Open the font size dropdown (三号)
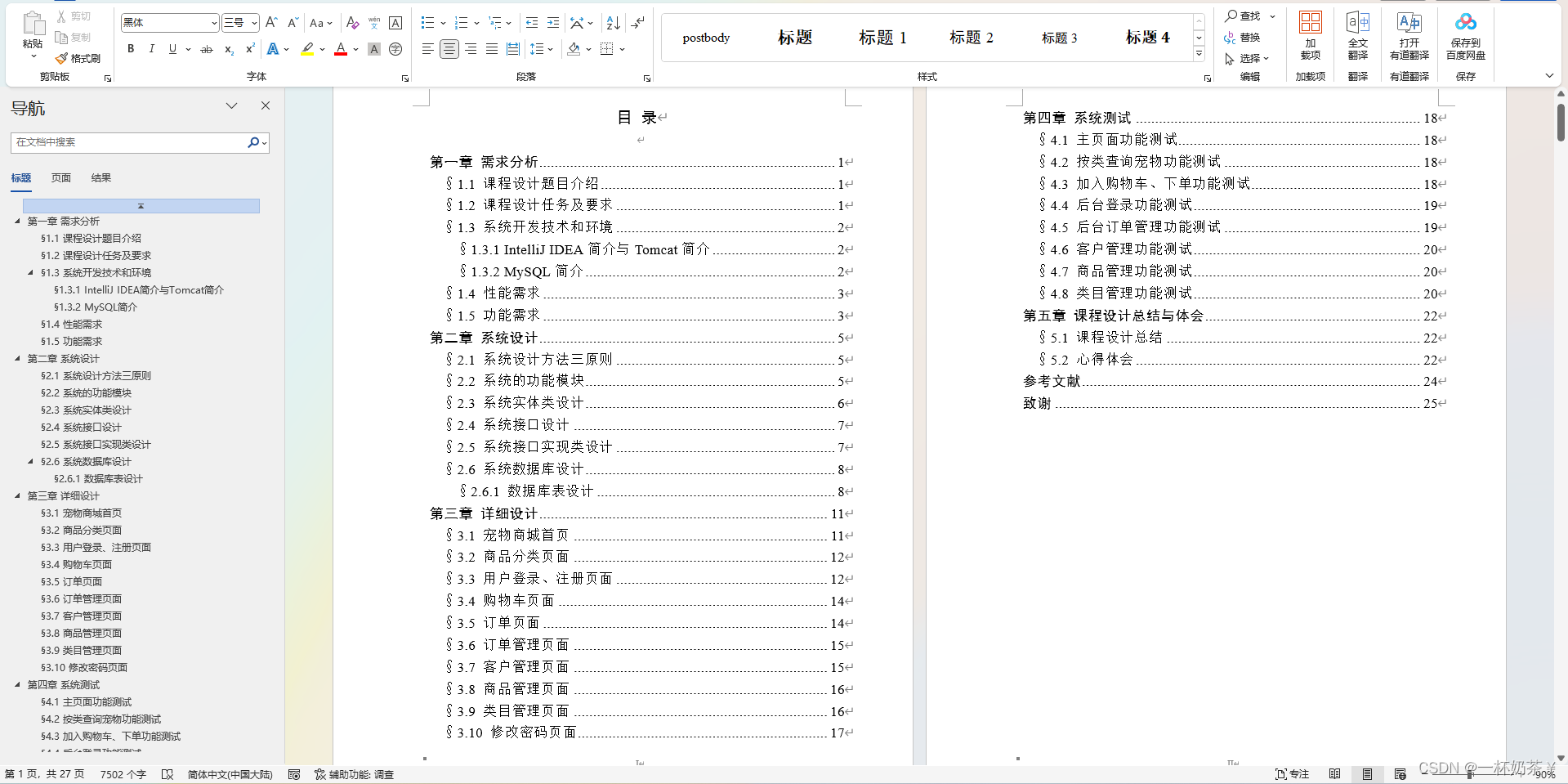 click(254, 23)
